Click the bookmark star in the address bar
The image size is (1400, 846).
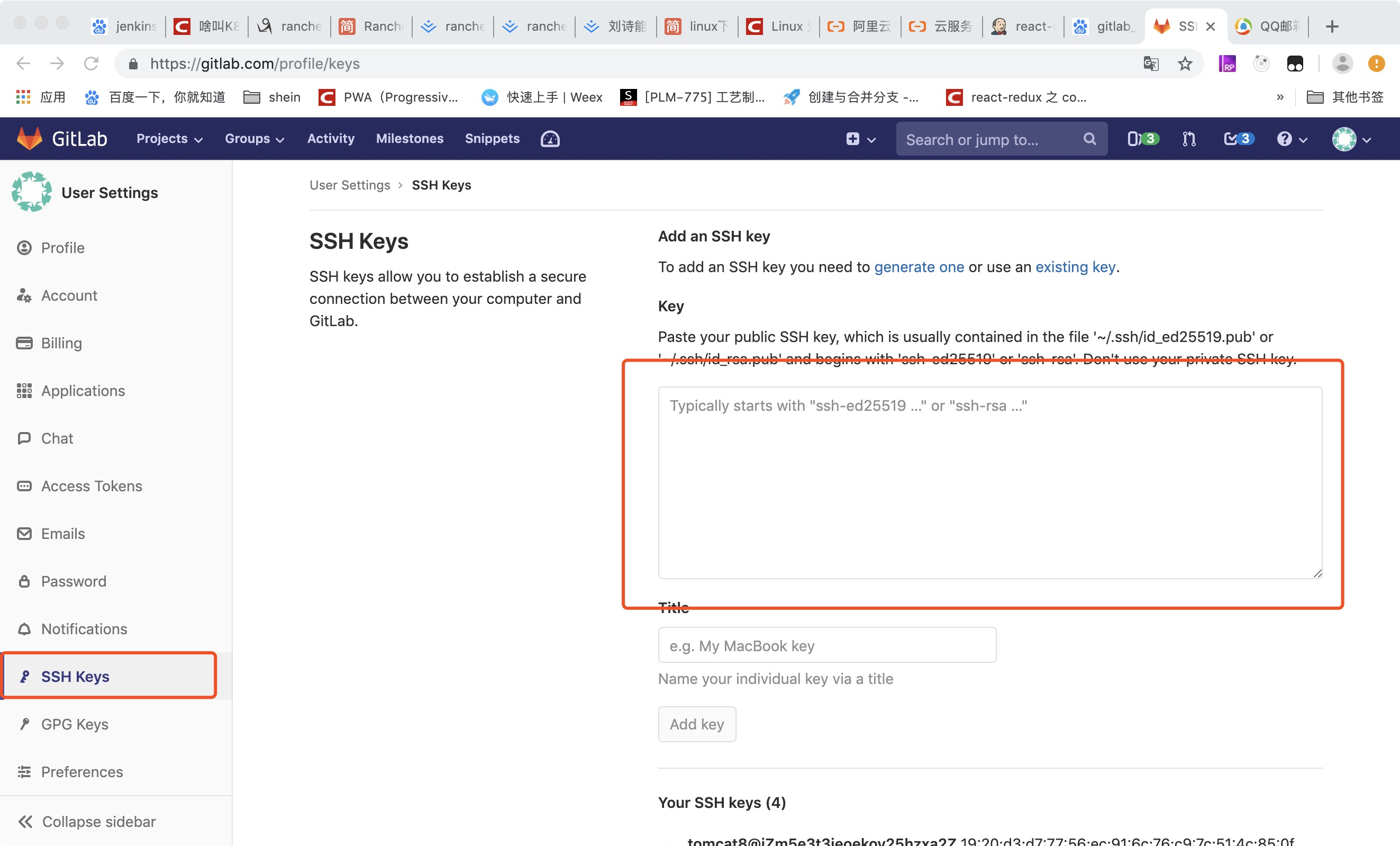click(1185, 63)
